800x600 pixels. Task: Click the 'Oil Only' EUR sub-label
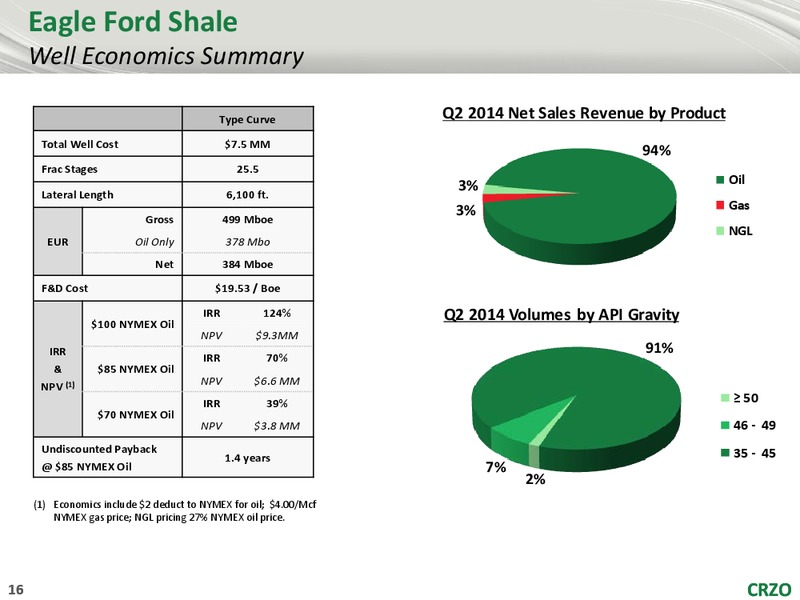coord(155,242)
